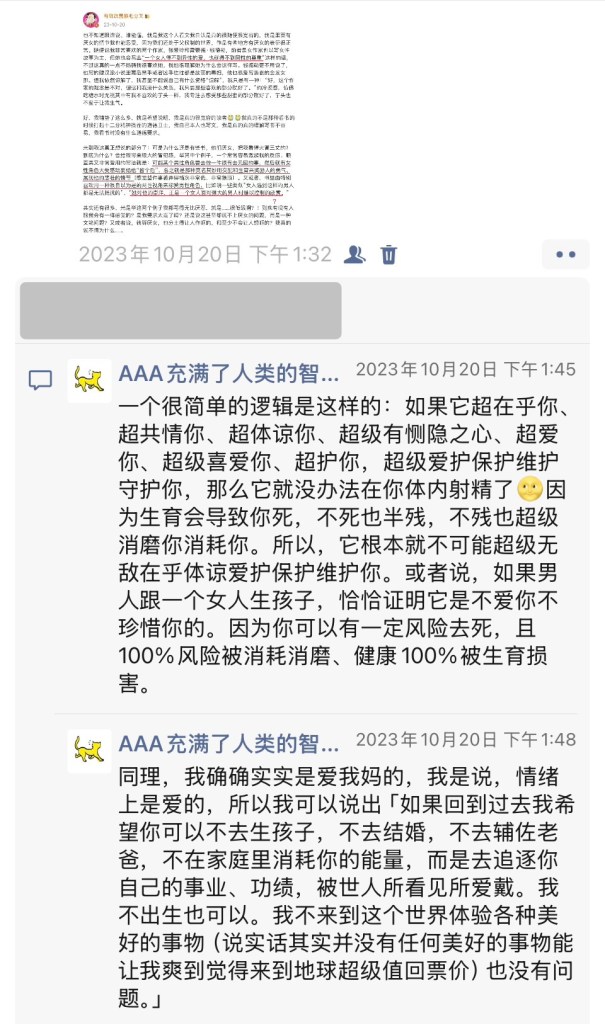Click the comment bubble icon beside first reply
605x1024 pixels.
click(40, 380)
